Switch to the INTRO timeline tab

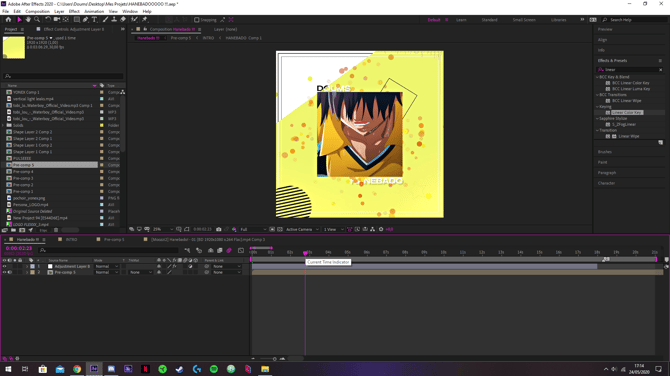click(71, 240)
